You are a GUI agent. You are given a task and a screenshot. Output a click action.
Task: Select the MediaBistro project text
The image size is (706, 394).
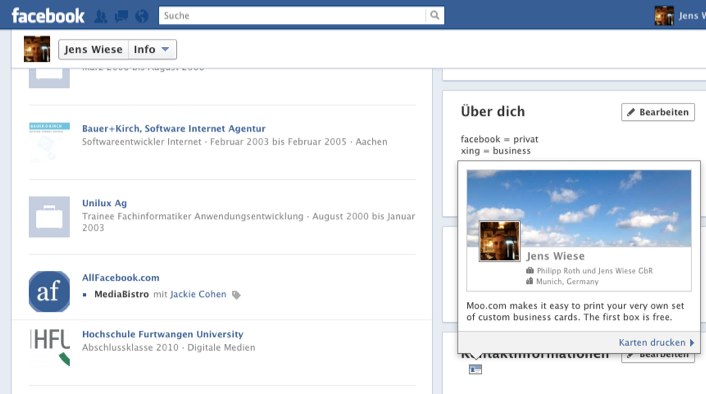pyautogui.click(x=122, y=294)
